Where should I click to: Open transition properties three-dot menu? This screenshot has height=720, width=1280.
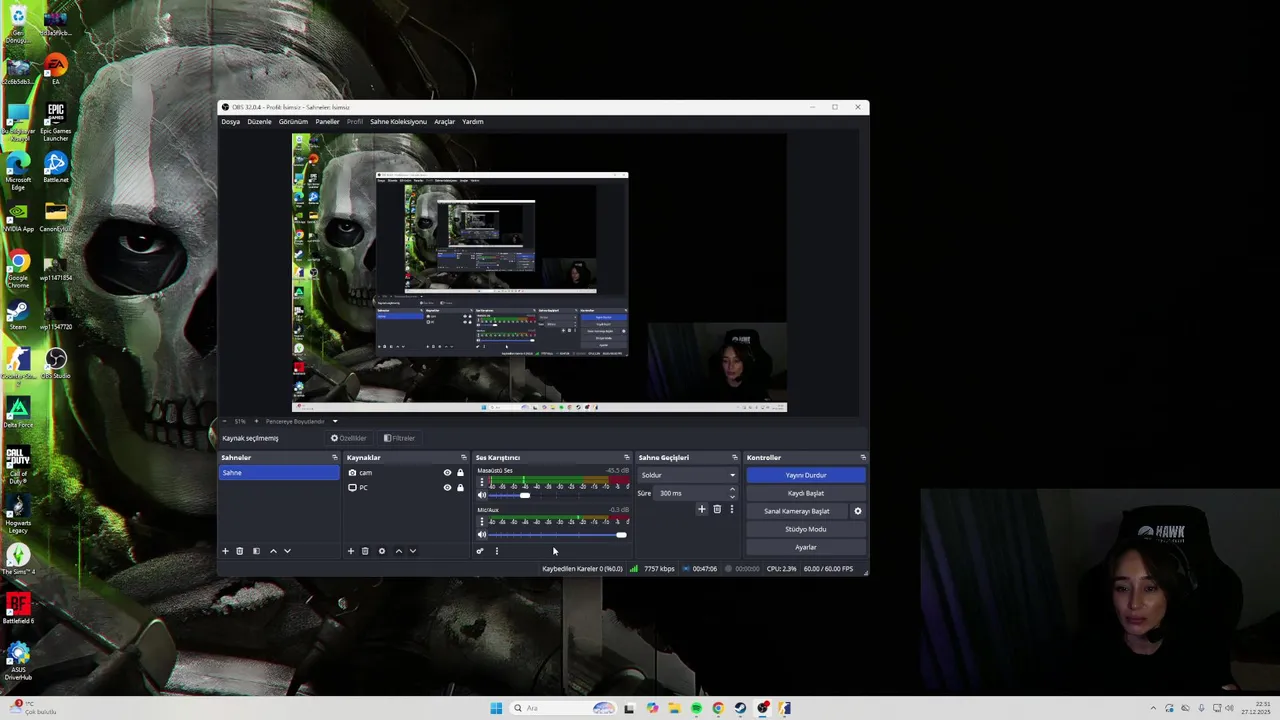(731, 509)
